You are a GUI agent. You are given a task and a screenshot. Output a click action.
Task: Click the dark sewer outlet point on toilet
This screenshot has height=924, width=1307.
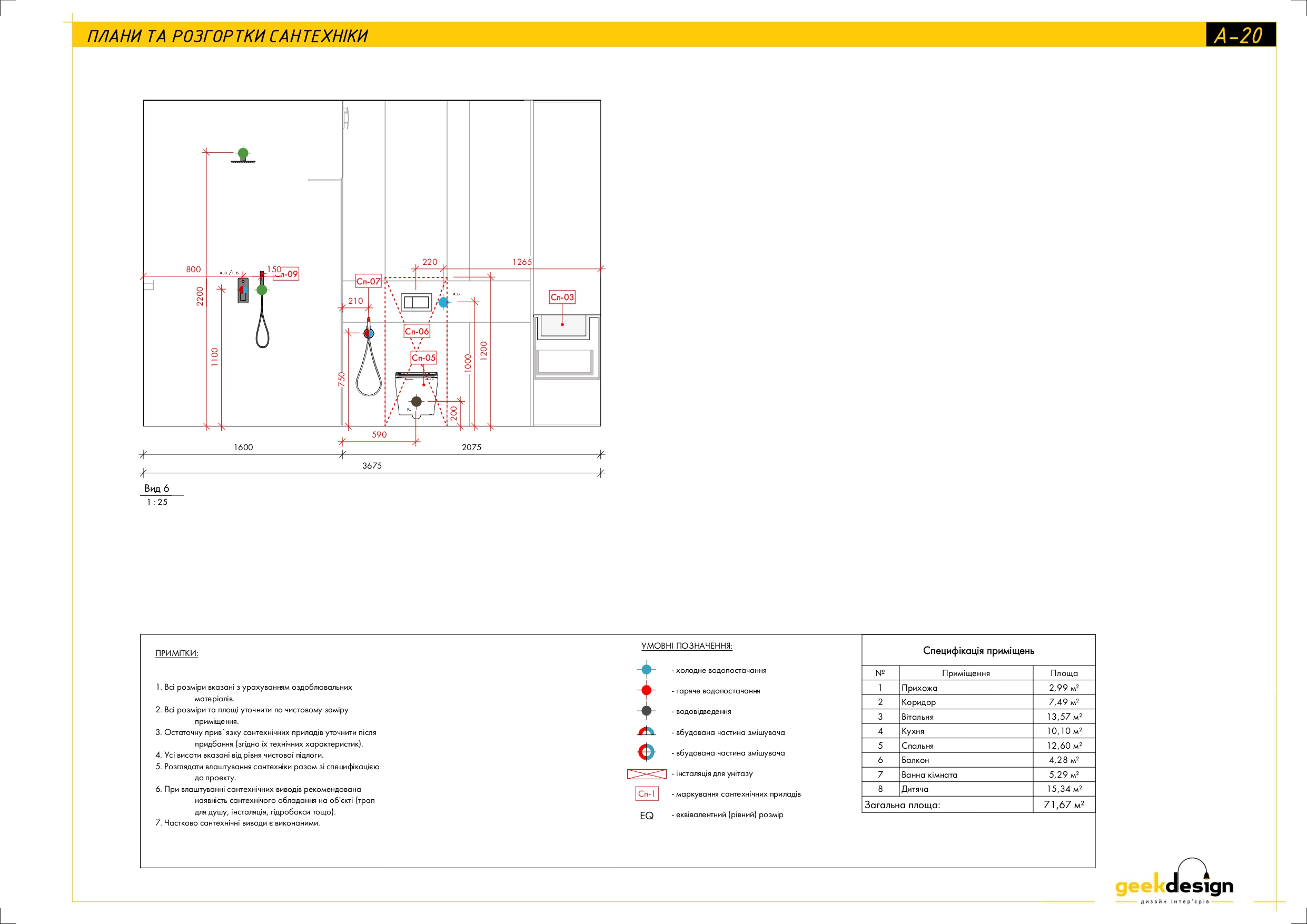click(x=416, y=401)
